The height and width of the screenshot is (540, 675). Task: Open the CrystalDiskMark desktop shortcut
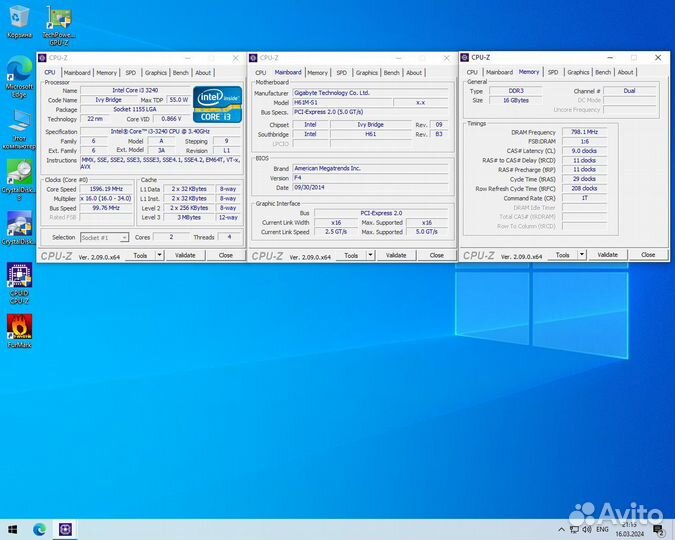tap(19, 228)
